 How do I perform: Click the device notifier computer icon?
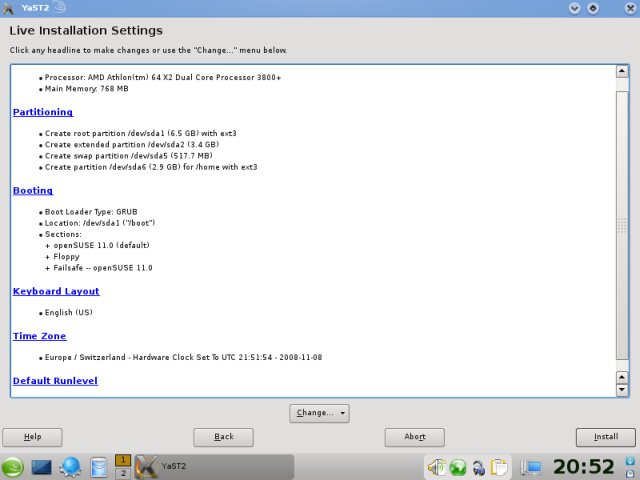531,467
